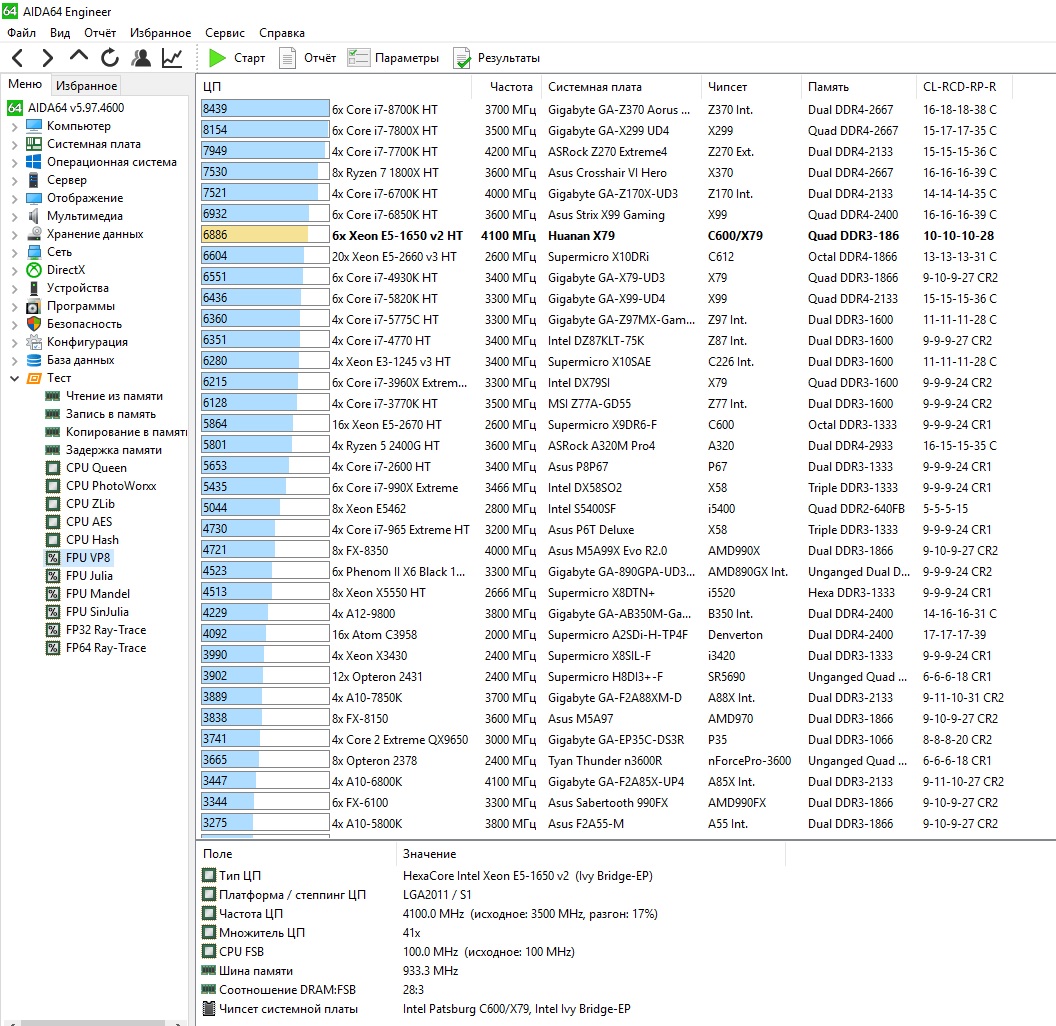Go up one level with the Up arrow
1056x1026 pixels.
click(x=79, y=57)
